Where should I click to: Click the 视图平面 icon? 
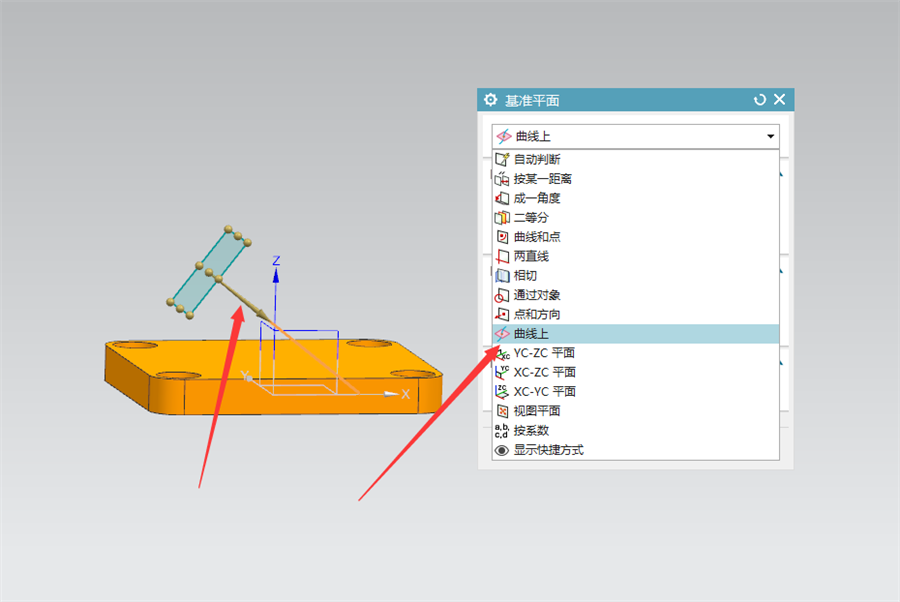(502, 411)
